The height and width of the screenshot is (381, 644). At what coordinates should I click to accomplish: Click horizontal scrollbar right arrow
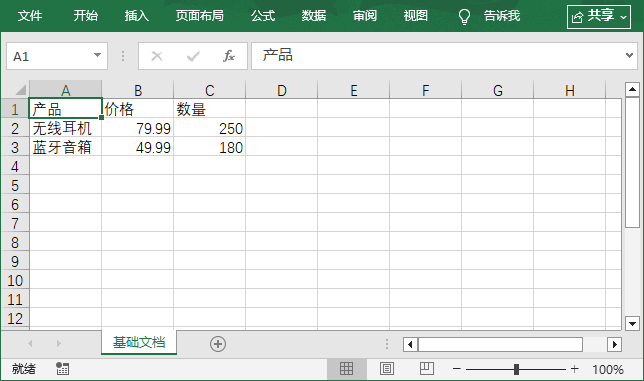(614, 344)
